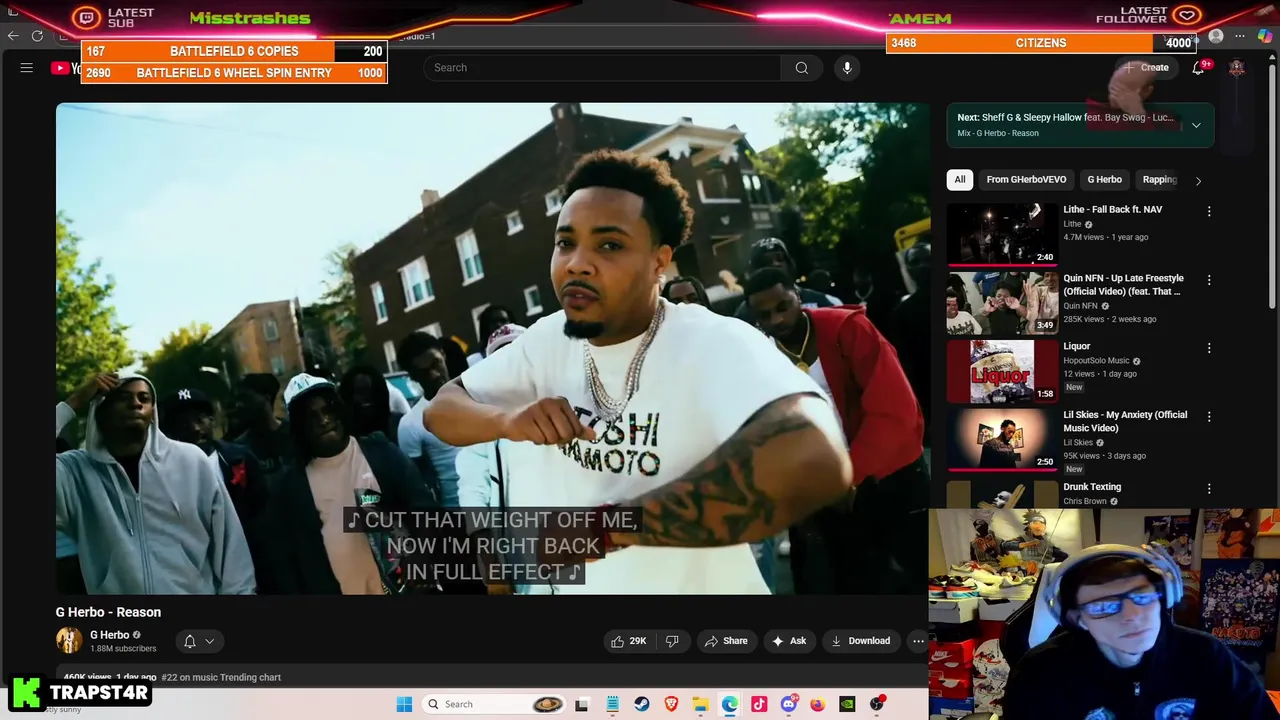Select the All filter chip

point(960,180)
